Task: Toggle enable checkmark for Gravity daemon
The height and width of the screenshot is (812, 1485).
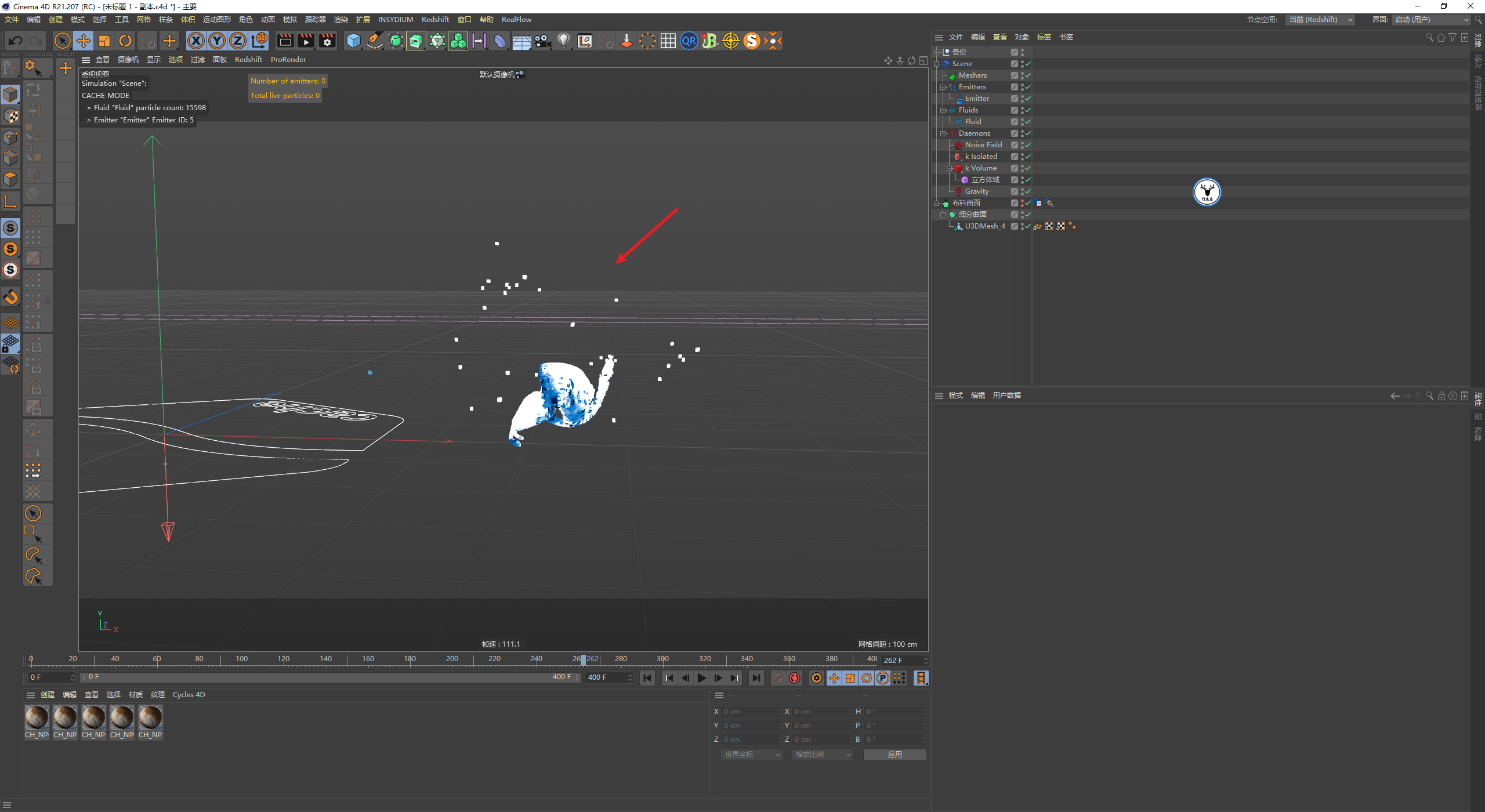Action: [x=1028, y=191]
